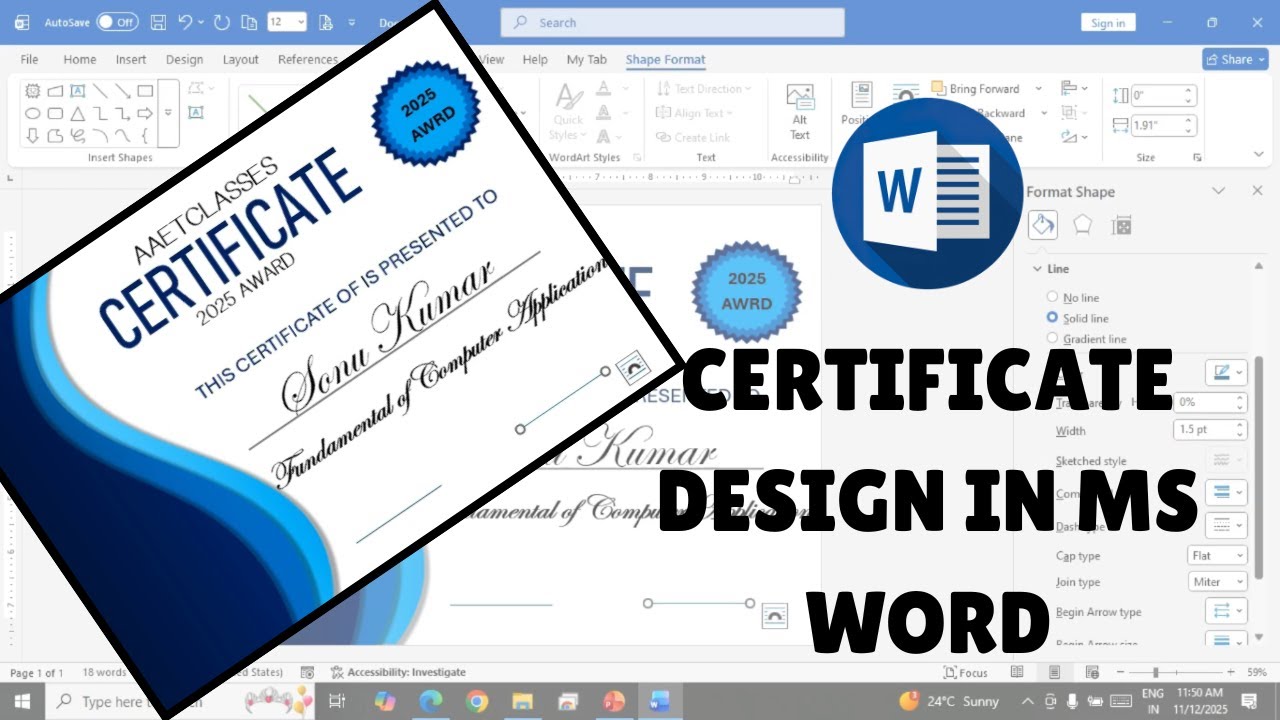Viewport: 1280px width, 720px height.
Task: Open the Align objects dropdown
Action: [1073, 89]
